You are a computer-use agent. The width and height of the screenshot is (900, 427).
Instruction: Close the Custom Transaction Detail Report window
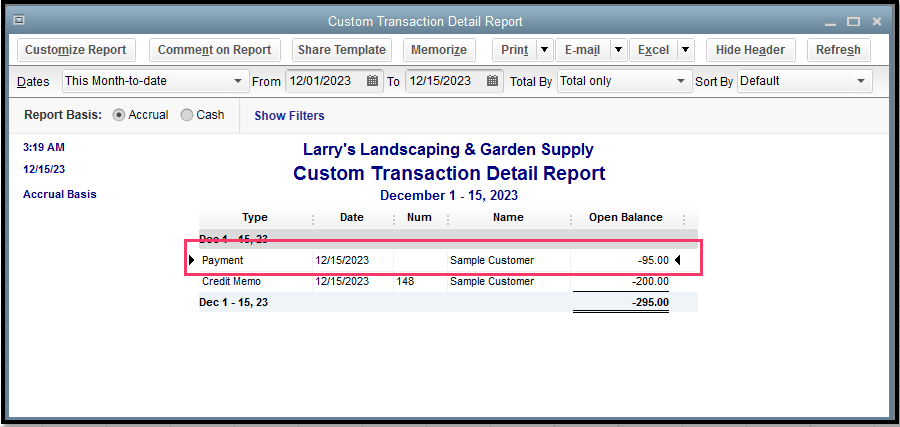pos(876,22)
